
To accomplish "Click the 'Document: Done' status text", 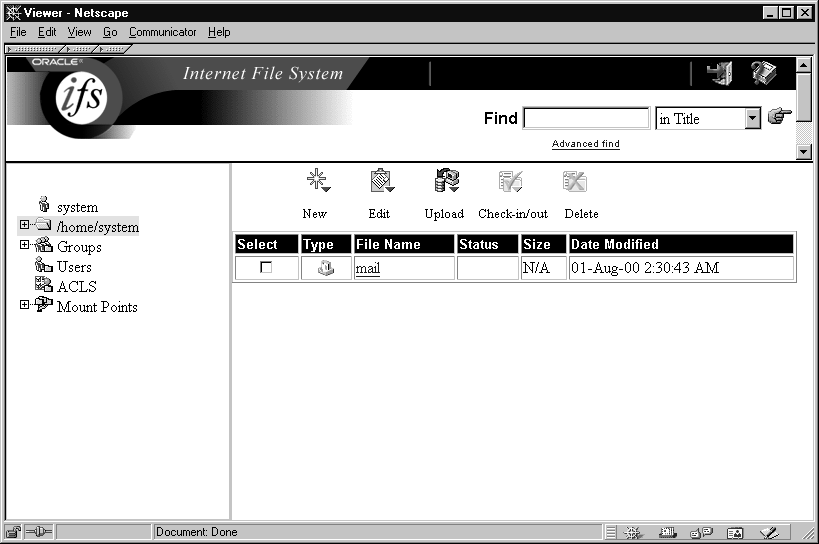I will click(x=196, y=532).
